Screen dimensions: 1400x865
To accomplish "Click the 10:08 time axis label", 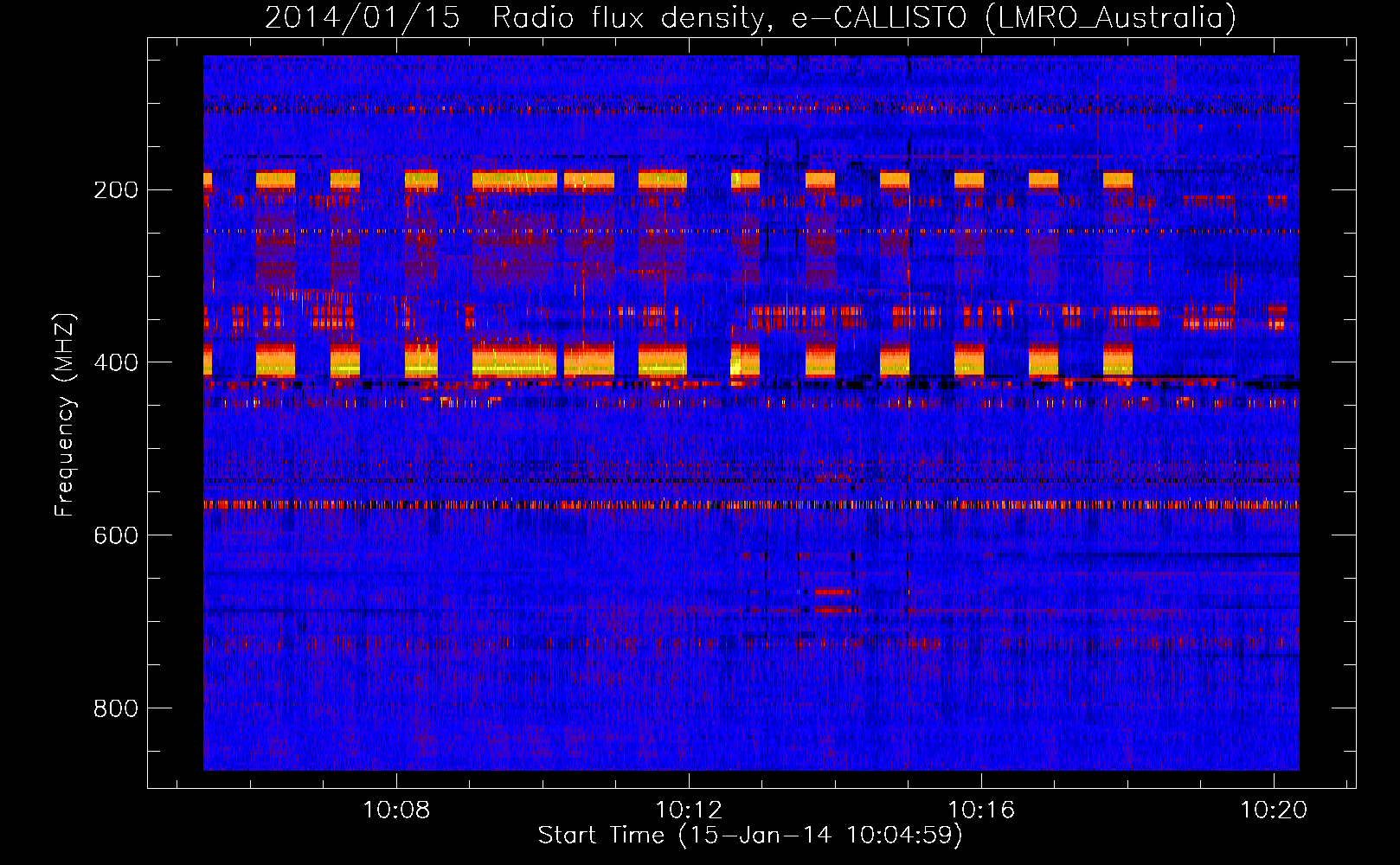I will 396,811.
